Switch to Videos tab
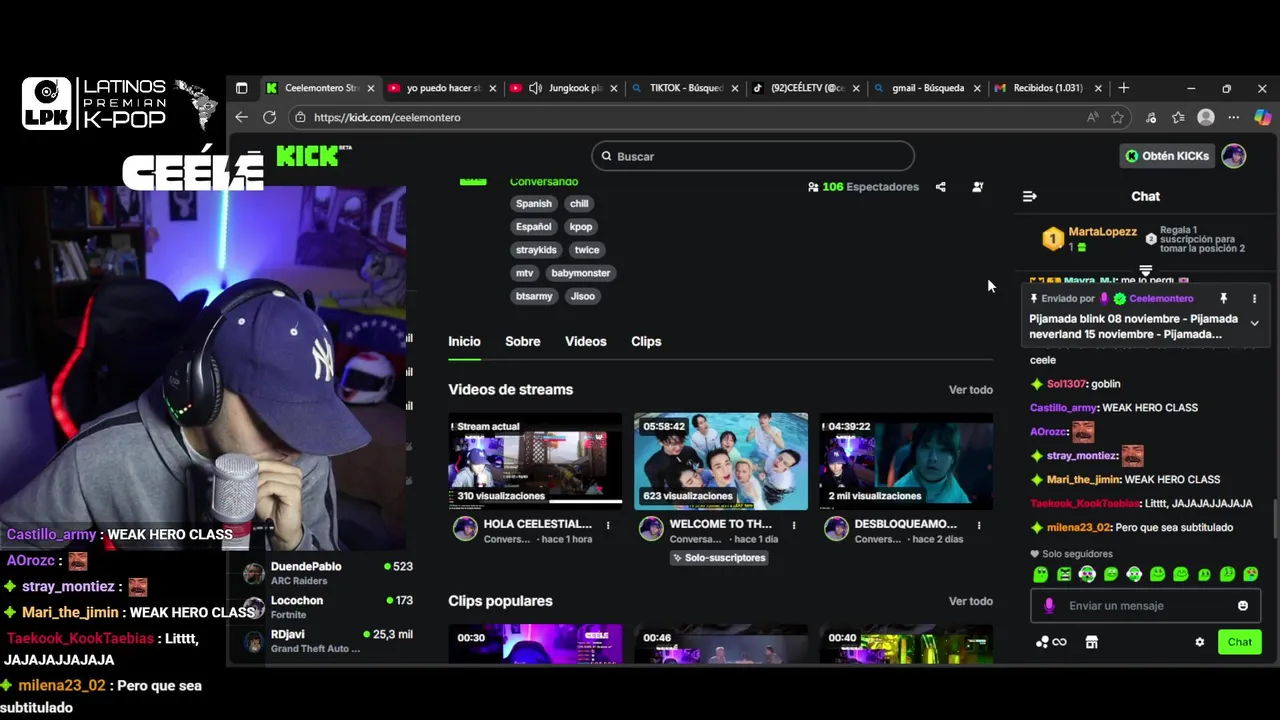This screenshot has width=1280, height=720. pyautogui.click(x=586, y=341)
